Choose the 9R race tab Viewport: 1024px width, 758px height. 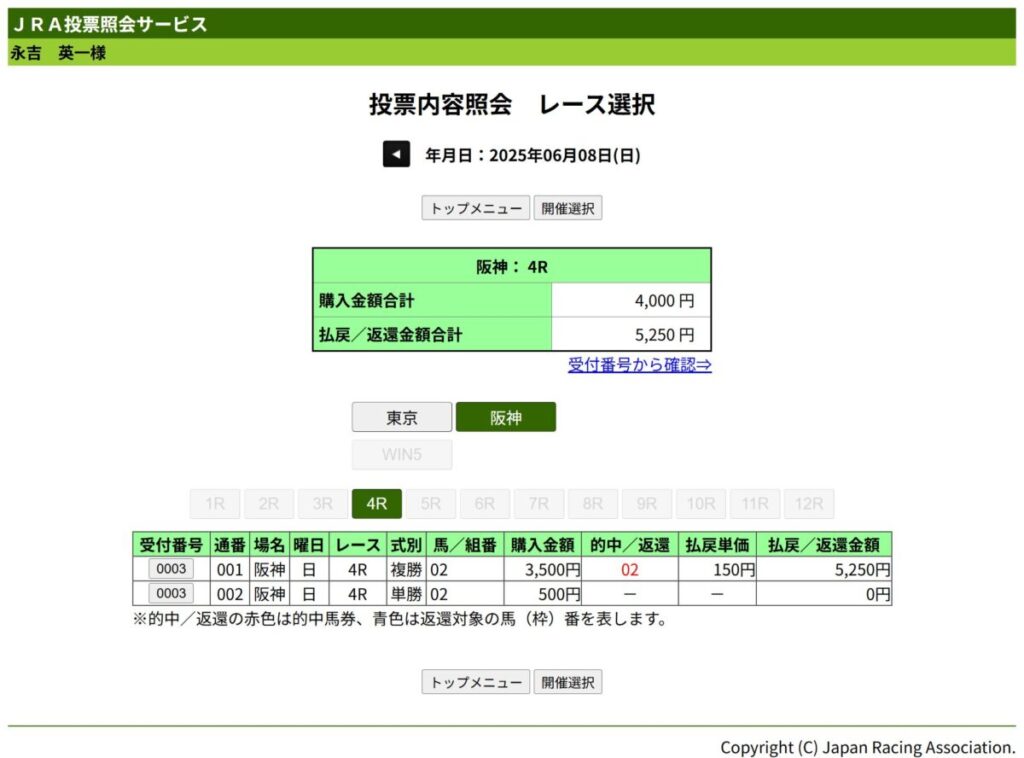pyautogui.click(x=647, y=504)
